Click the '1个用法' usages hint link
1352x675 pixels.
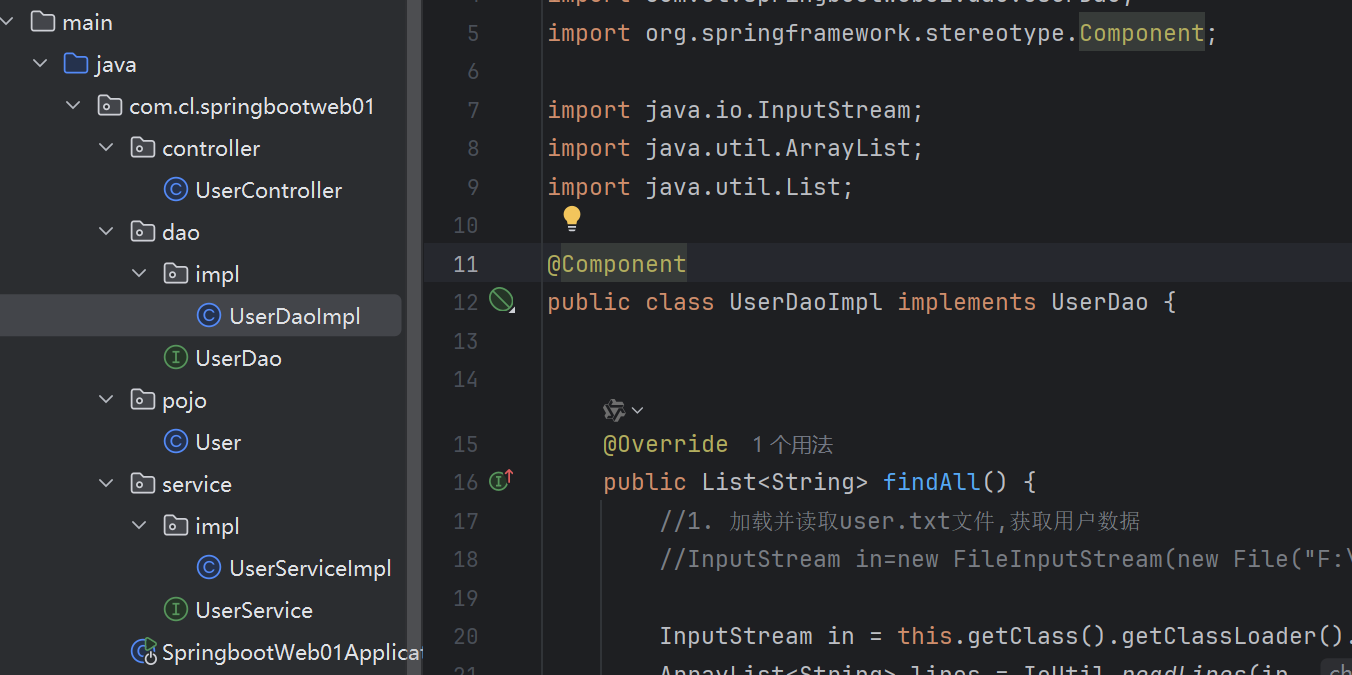792,444
